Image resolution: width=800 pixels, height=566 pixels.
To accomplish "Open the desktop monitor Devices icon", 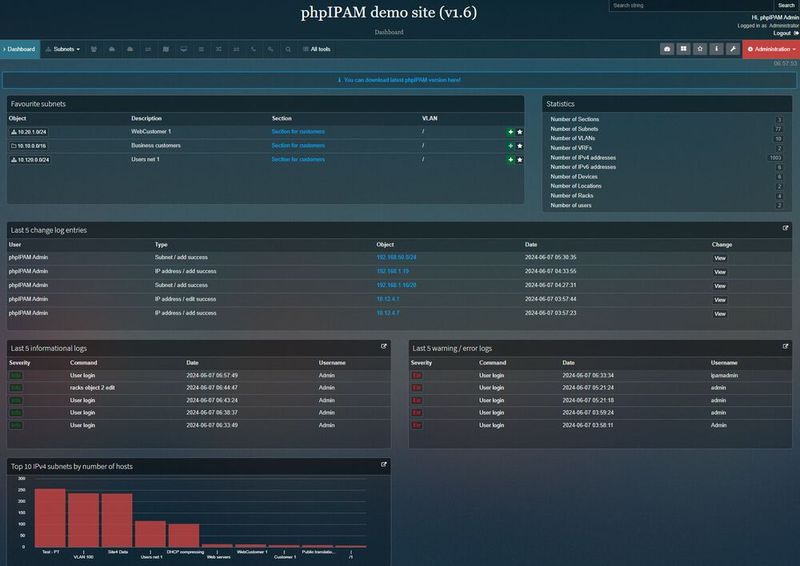I will [184, 50].
